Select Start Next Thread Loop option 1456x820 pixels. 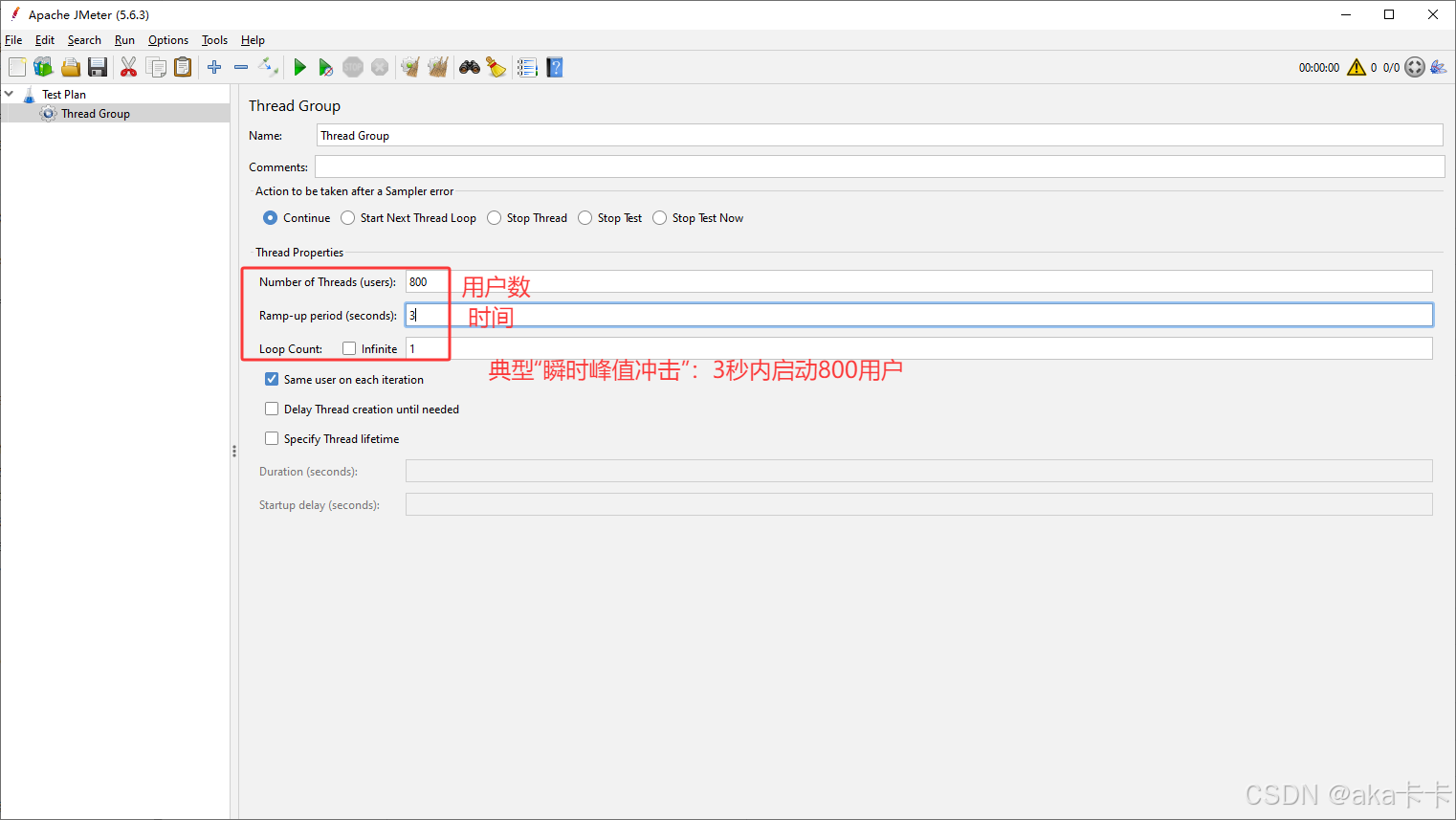tap(347, 218)
